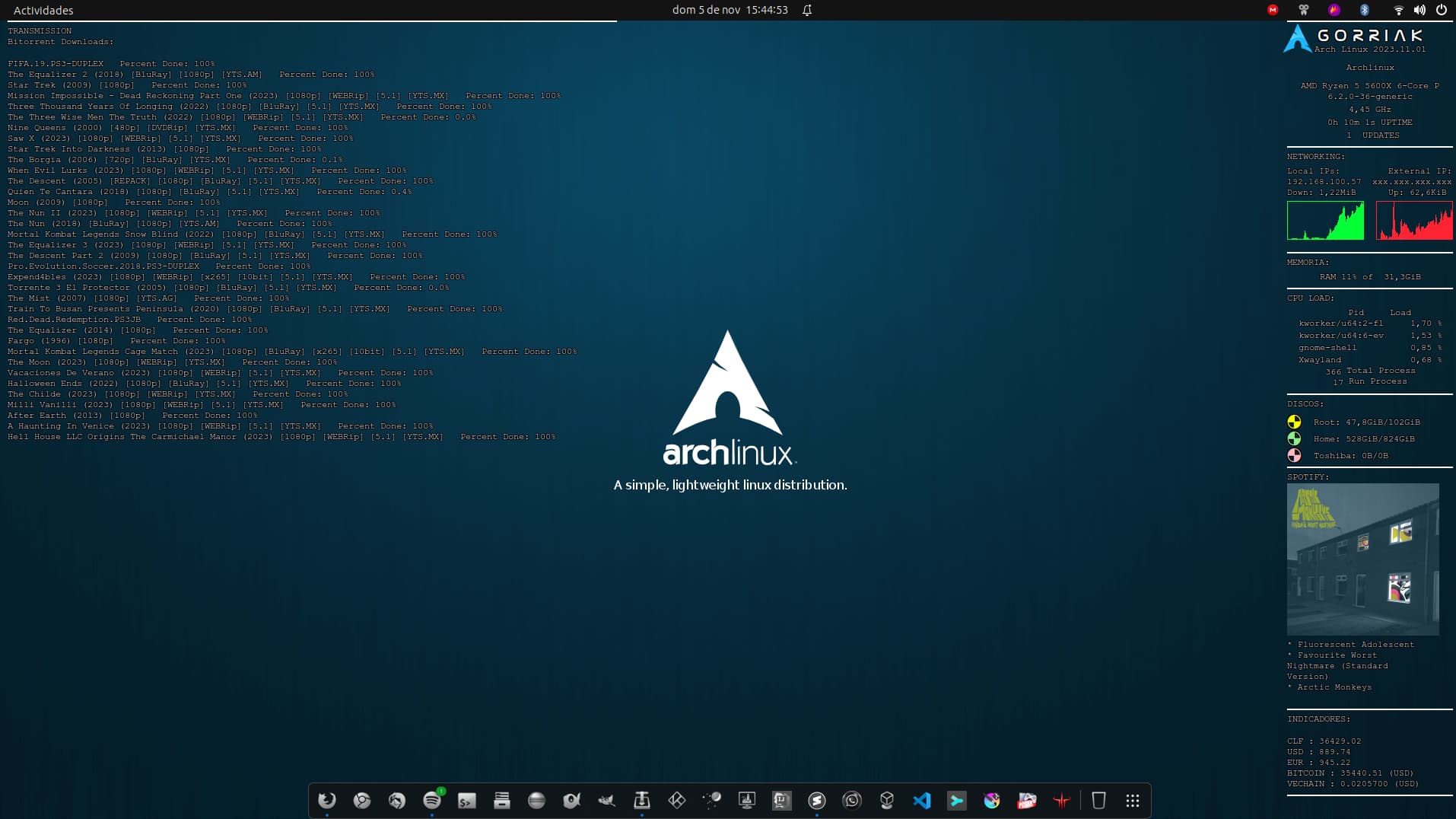Open the date and time calendar menu
This screenshot has height=819, width=1456.
point(730,10)
